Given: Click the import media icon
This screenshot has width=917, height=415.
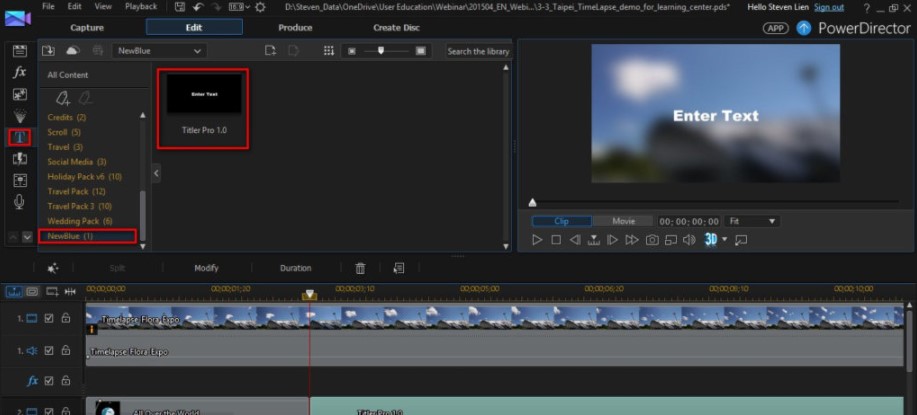Looking at the screenshot, I should [49, 51].
